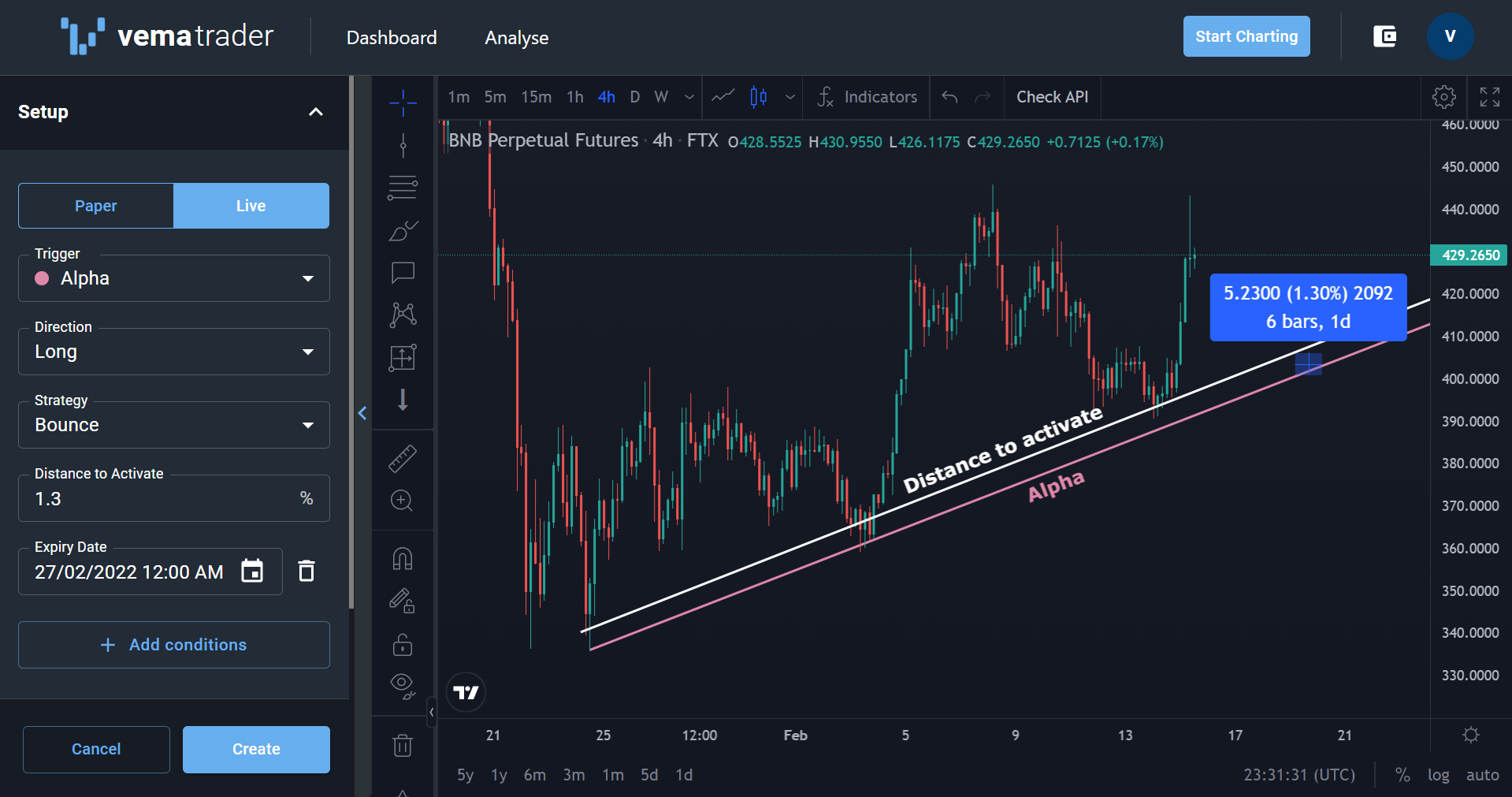1512x797 pixels.
Task: Select the crosshair cursor tool
Action: coord(403,102)
